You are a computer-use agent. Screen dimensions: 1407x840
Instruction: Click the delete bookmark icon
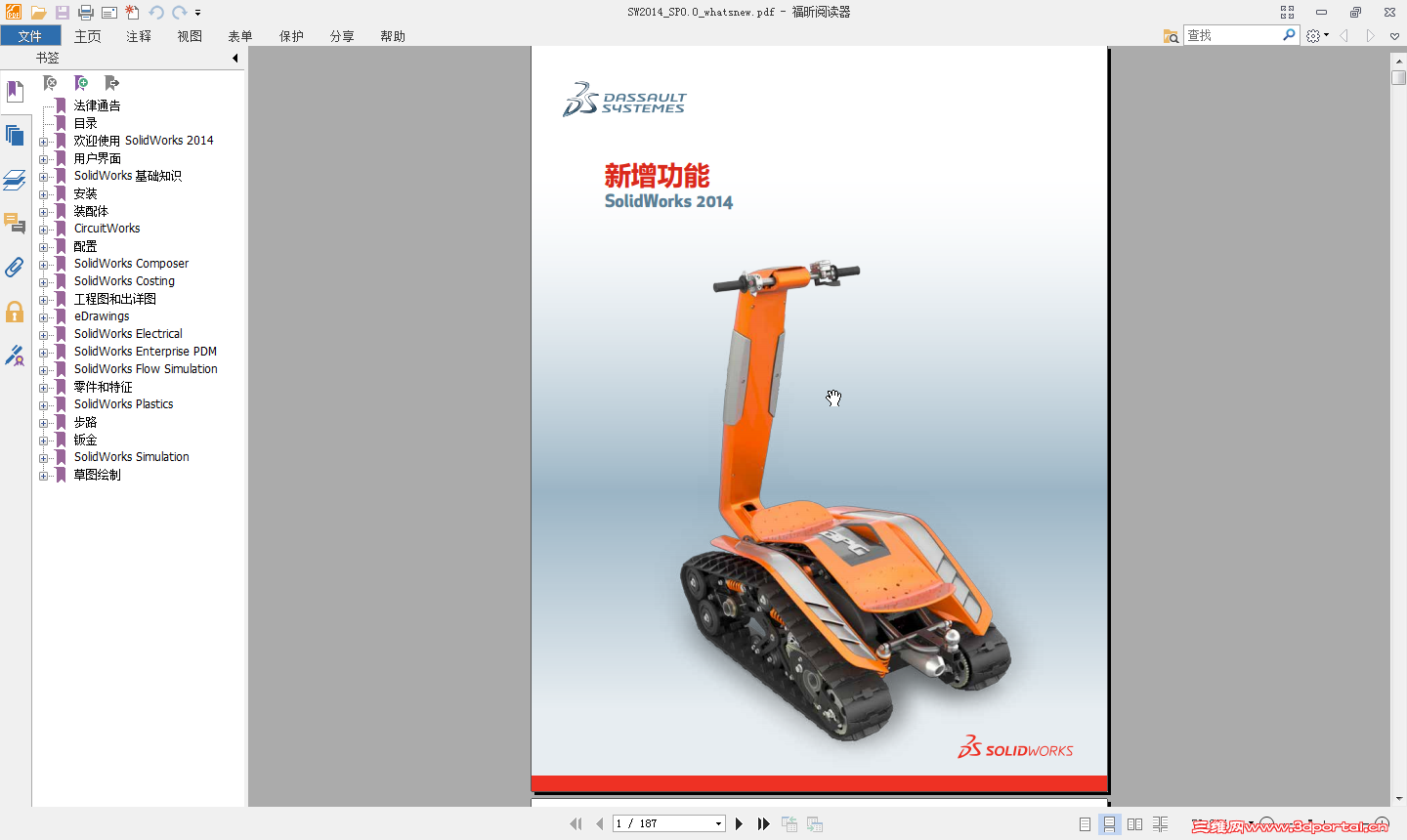coord(51,83)
